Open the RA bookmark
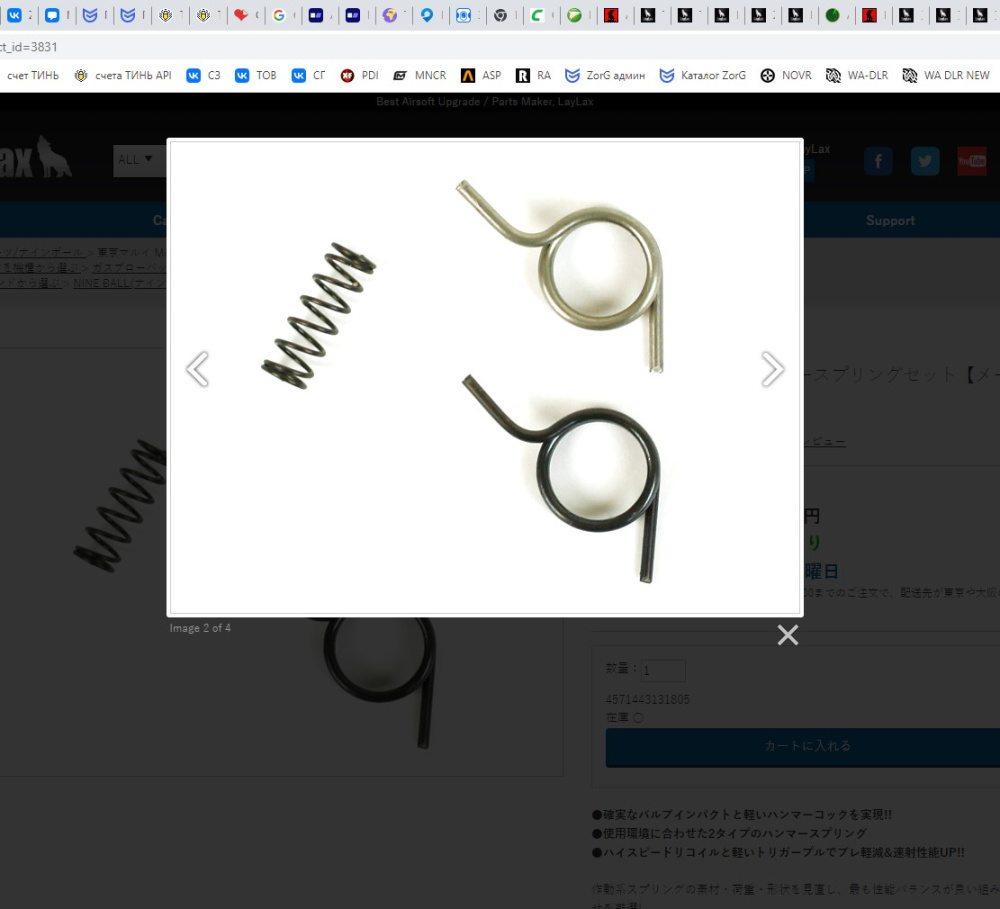 coord(533,75)
